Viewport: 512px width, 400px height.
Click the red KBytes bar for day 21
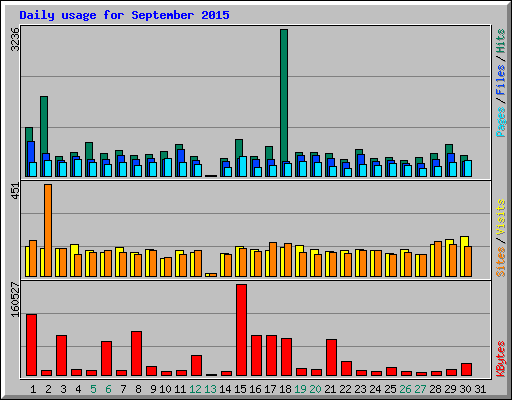pyautogui.click(x=331, y=357)
